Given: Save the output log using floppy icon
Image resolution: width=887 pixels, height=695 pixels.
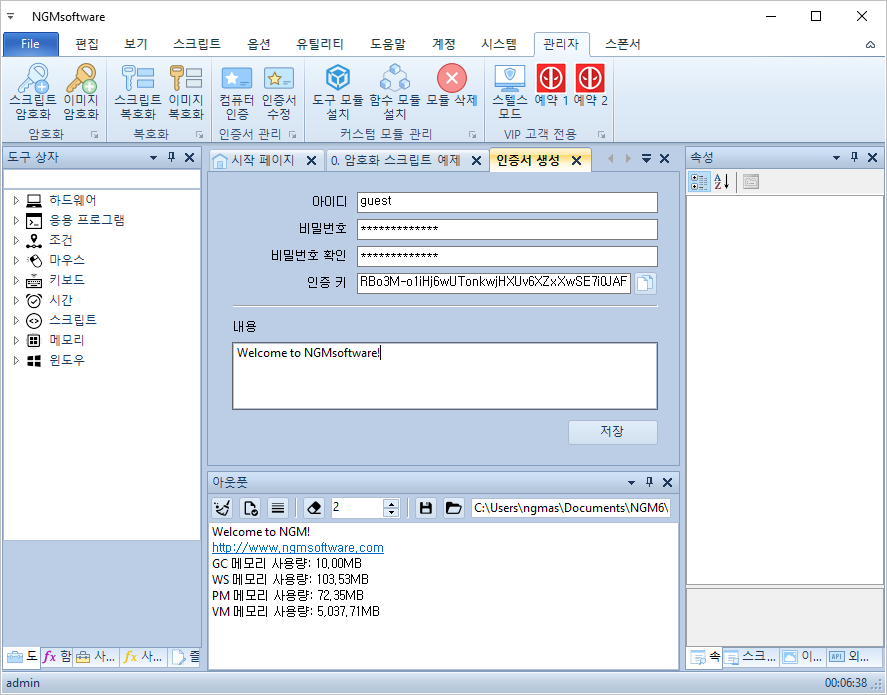Looking at the screenshot, I should click(x=426, y=508).
